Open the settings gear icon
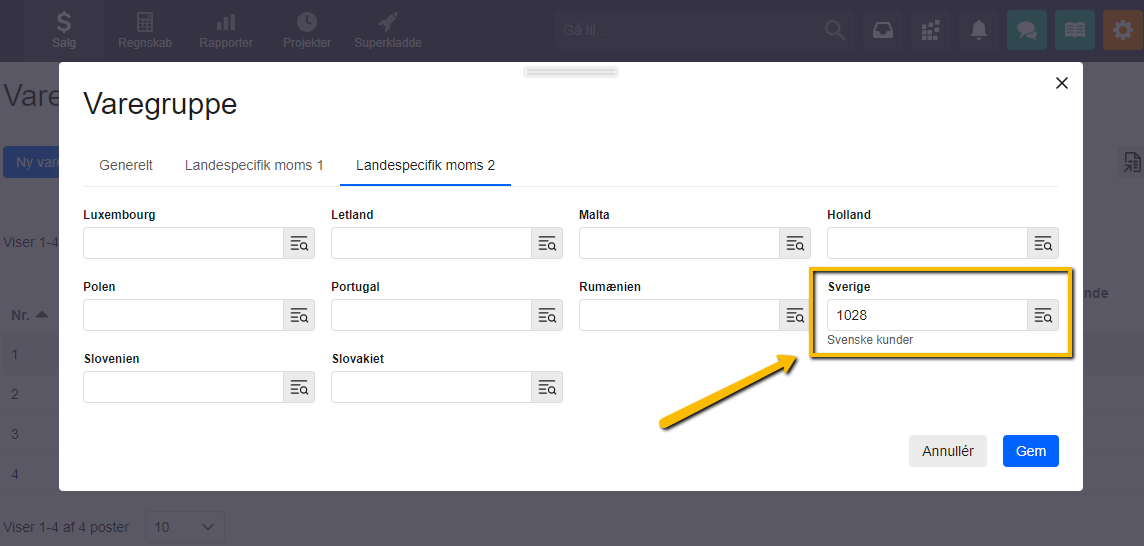 [x=1123, y=30]
